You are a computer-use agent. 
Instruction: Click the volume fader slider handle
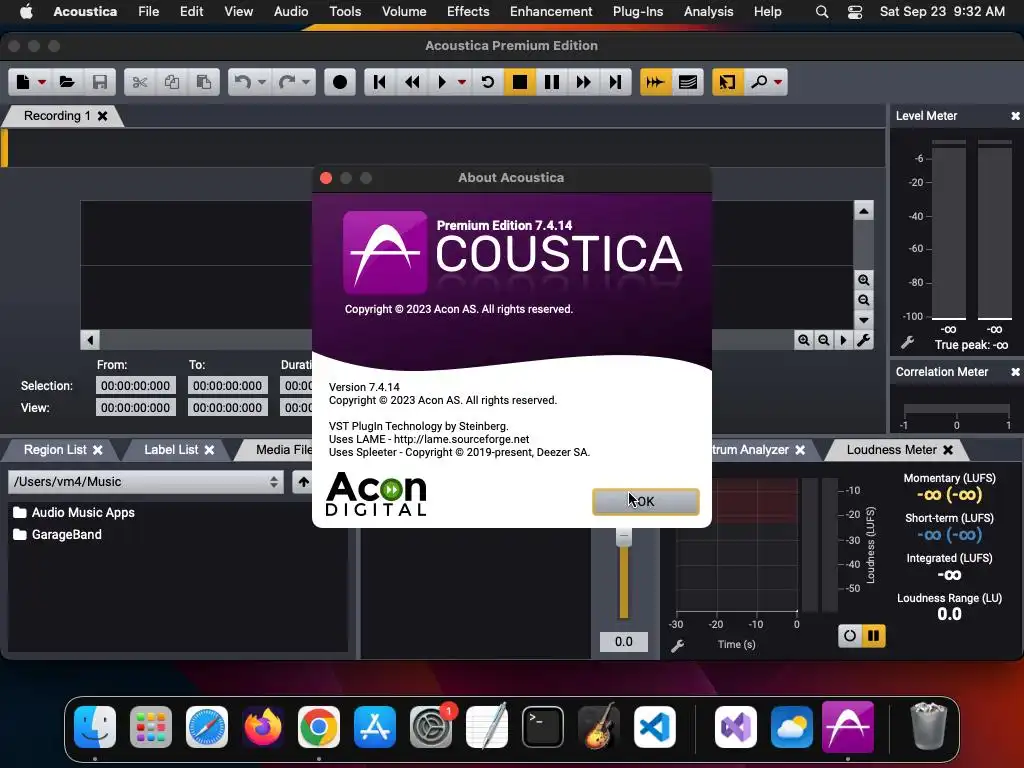click(624, 536)
